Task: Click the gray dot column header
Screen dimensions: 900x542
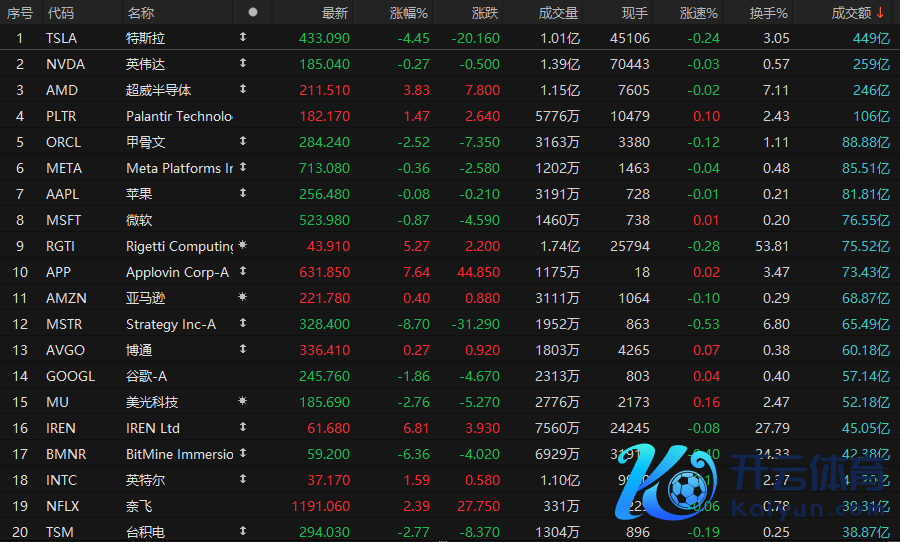Action: click(252, 13)
